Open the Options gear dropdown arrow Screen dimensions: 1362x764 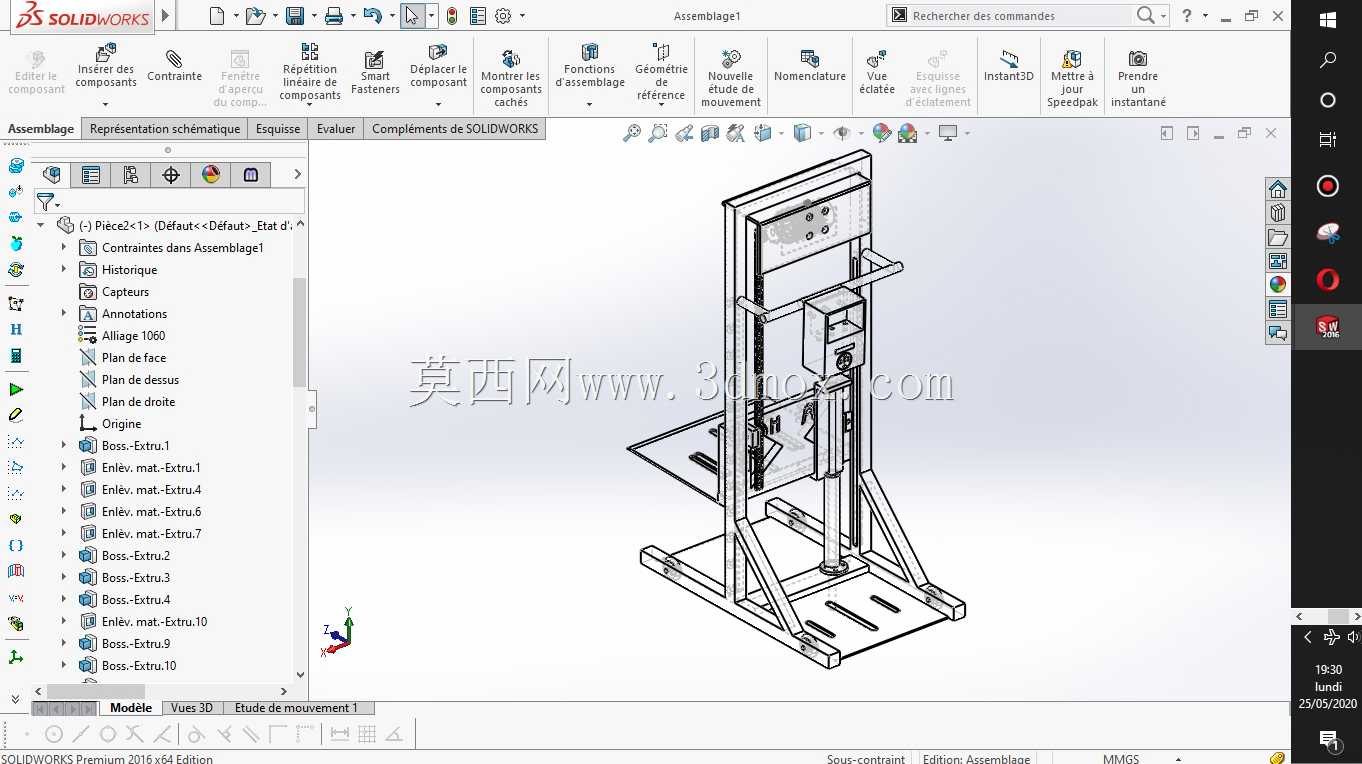click(523, 16)
